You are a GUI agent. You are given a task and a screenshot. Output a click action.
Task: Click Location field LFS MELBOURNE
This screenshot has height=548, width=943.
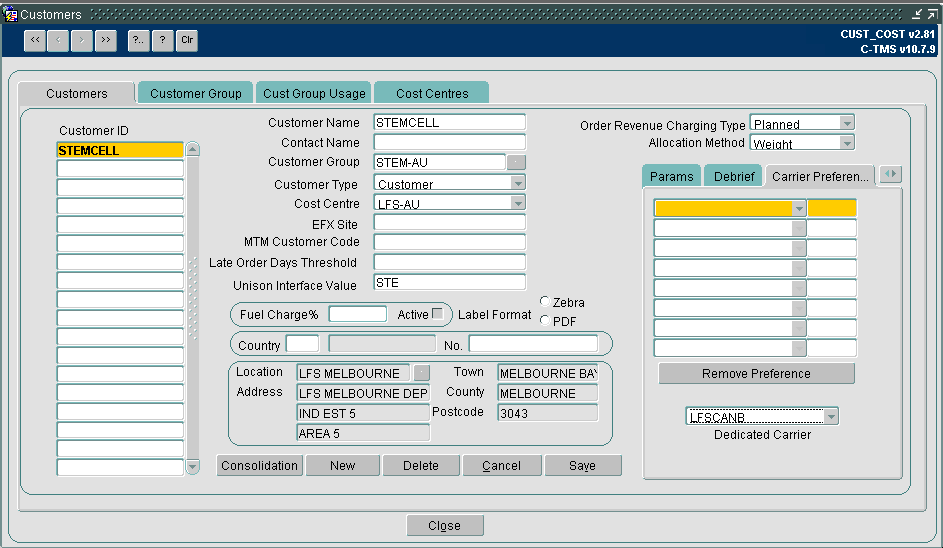point(354,373)
